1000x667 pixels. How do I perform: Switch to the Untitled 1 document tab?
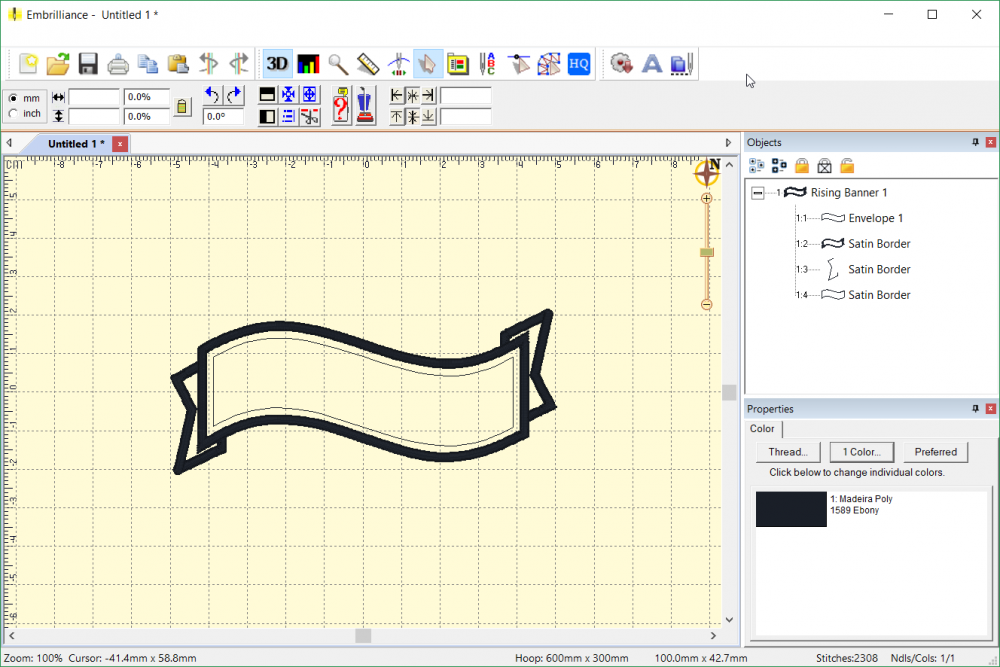pos(76,144)
